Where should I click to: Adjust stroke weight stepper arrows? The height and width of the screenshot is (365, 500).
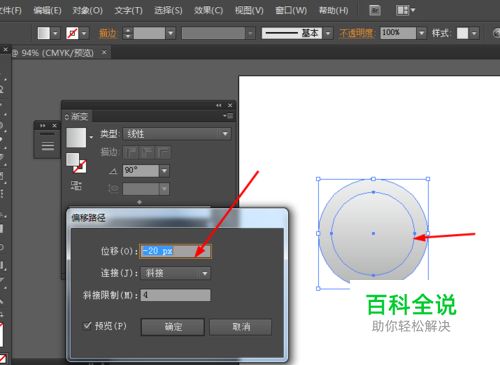coord(128,33)
